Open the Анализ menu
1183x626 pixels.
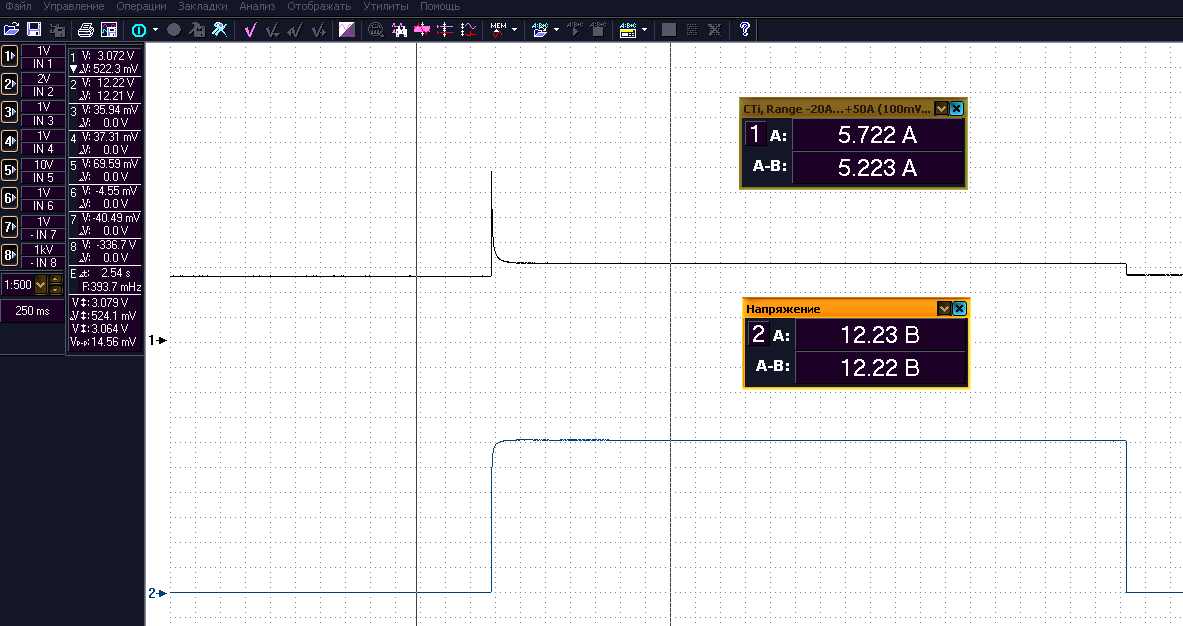[257, 6]
